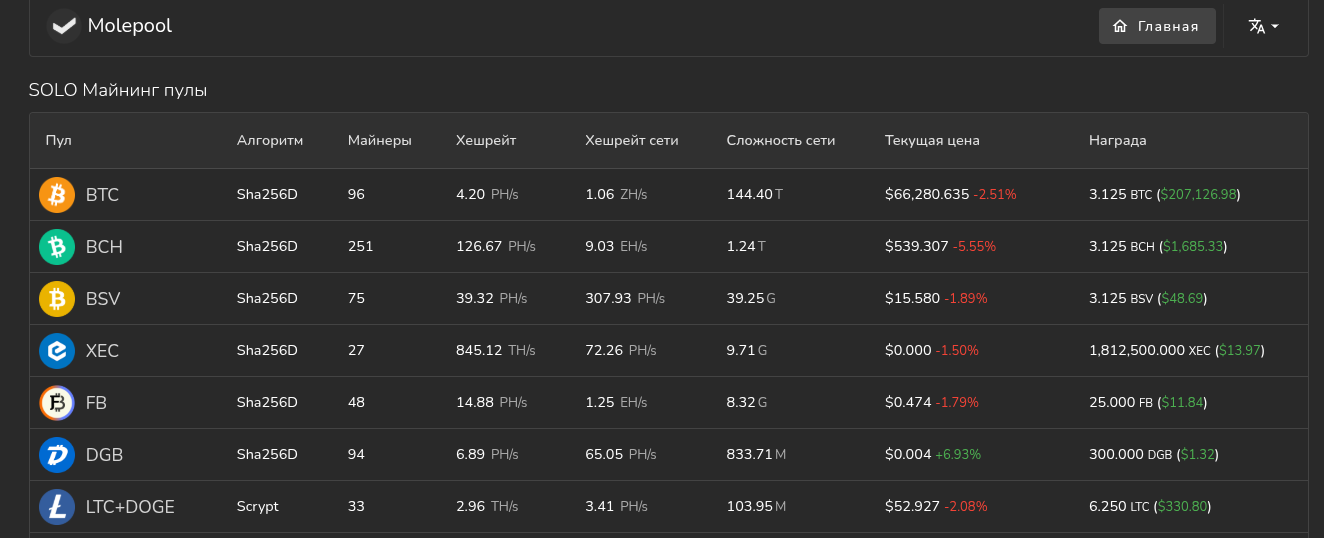Click the Bitcoin SV coin icon

57,299
